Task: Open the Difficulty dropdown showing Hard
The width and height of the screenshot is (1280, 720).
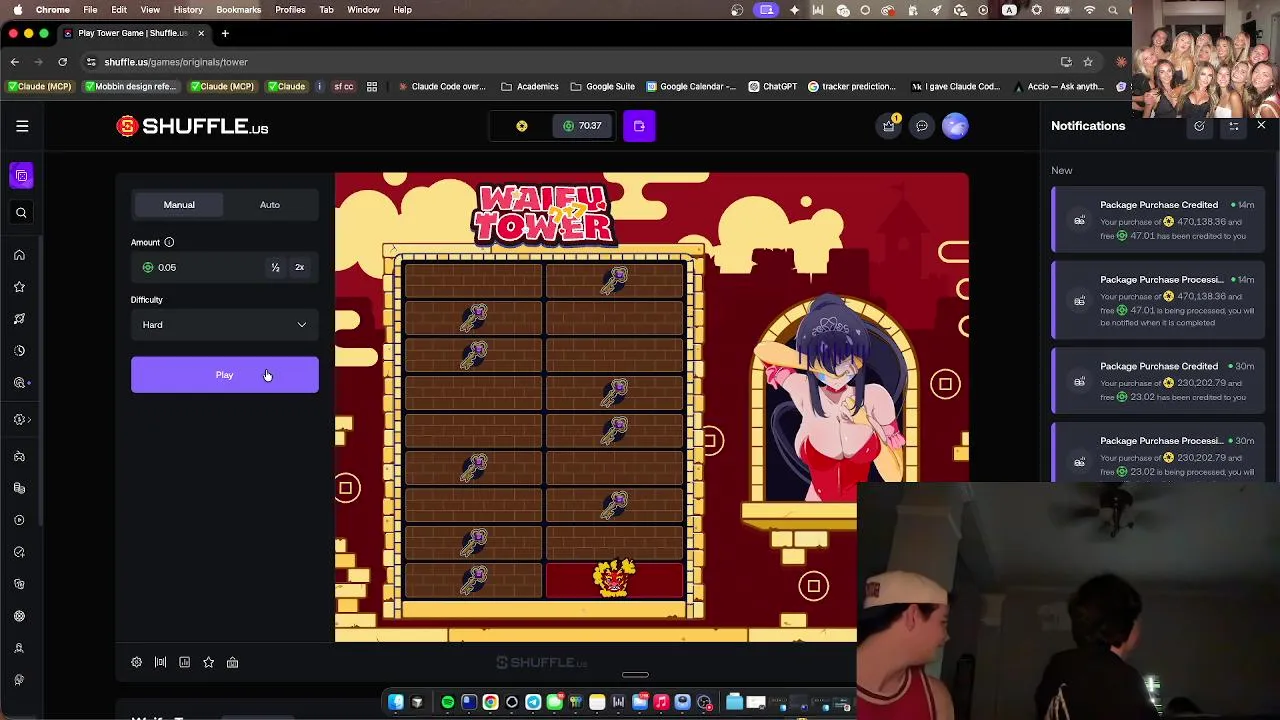Action: 225,325
